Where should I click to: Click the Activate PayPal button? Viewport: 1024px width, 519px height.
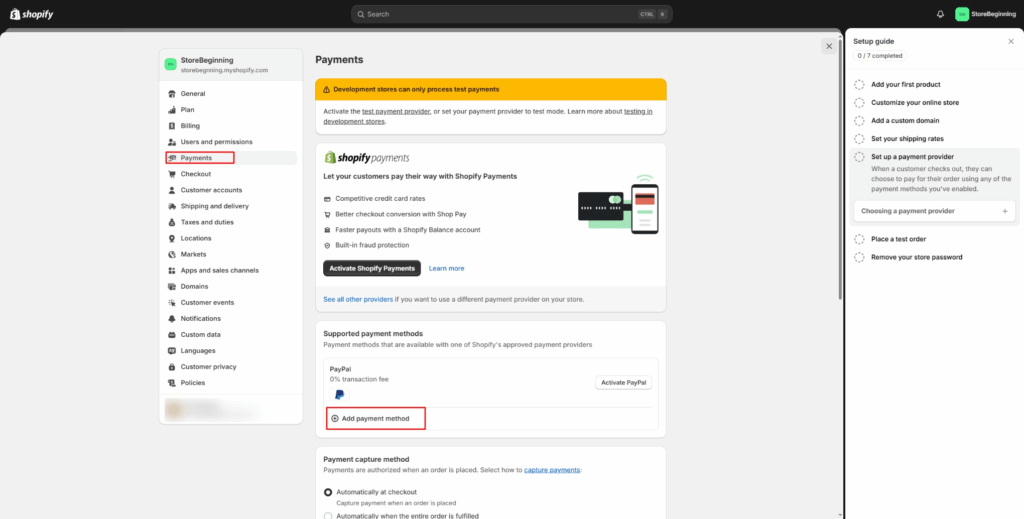[624, 382]
